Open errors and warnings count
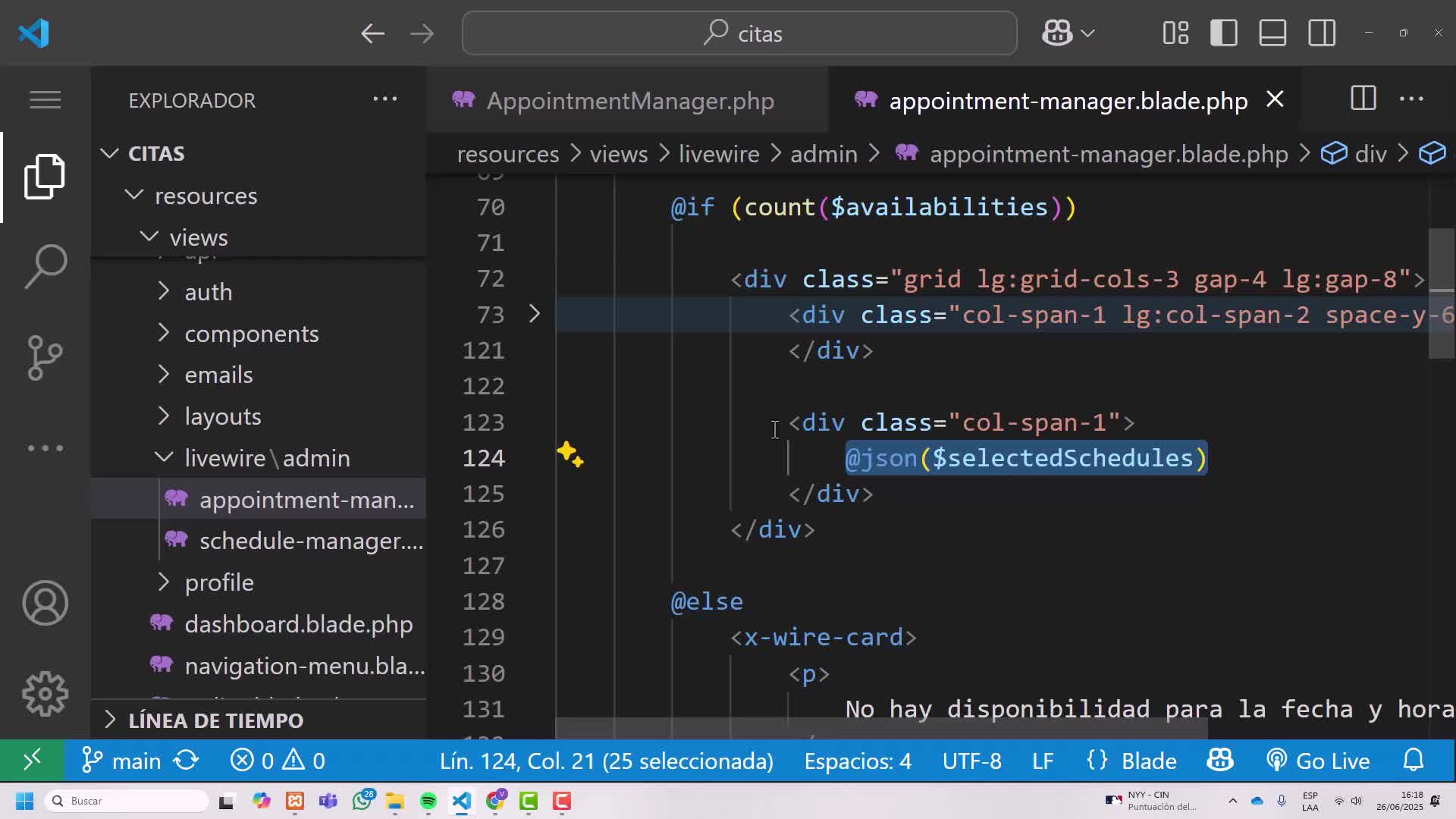Image resolution: width=1456 pixels, height=819 pixels. click(x=278, y=761)
